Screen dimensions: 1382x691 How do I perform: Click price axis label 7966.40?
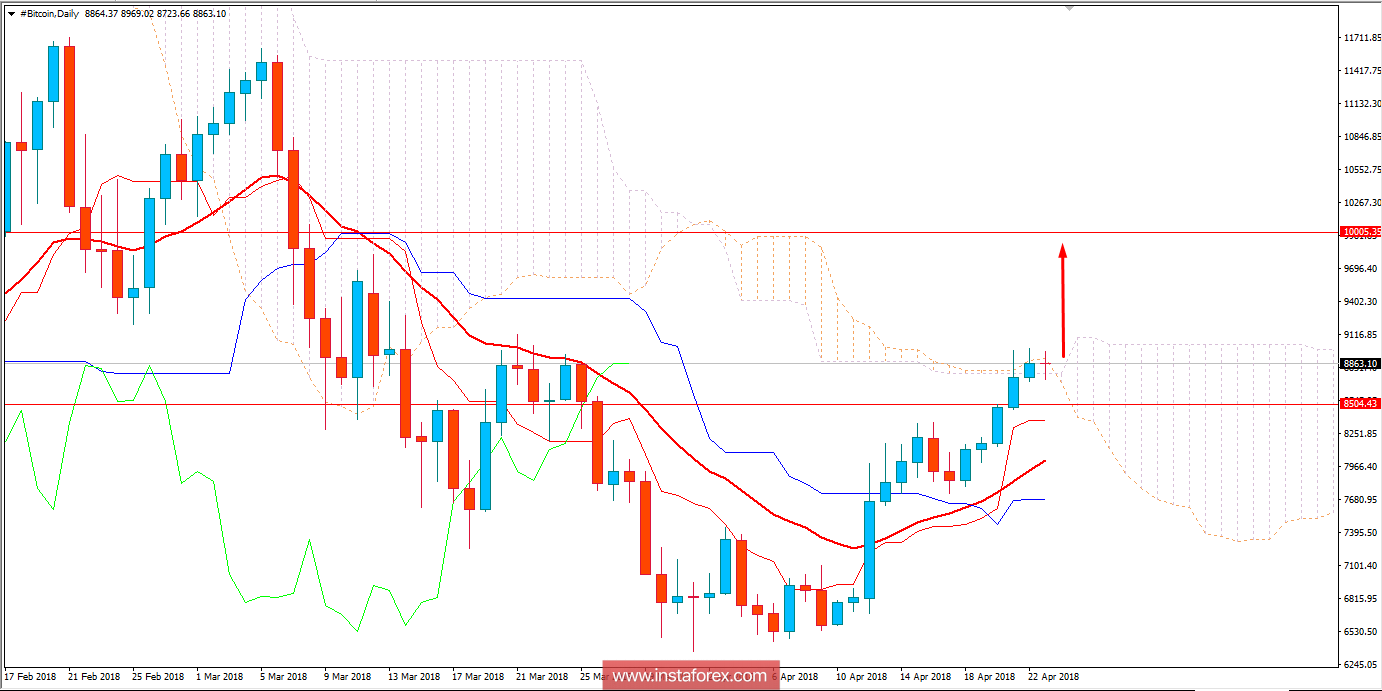(x=1363, y=467)
